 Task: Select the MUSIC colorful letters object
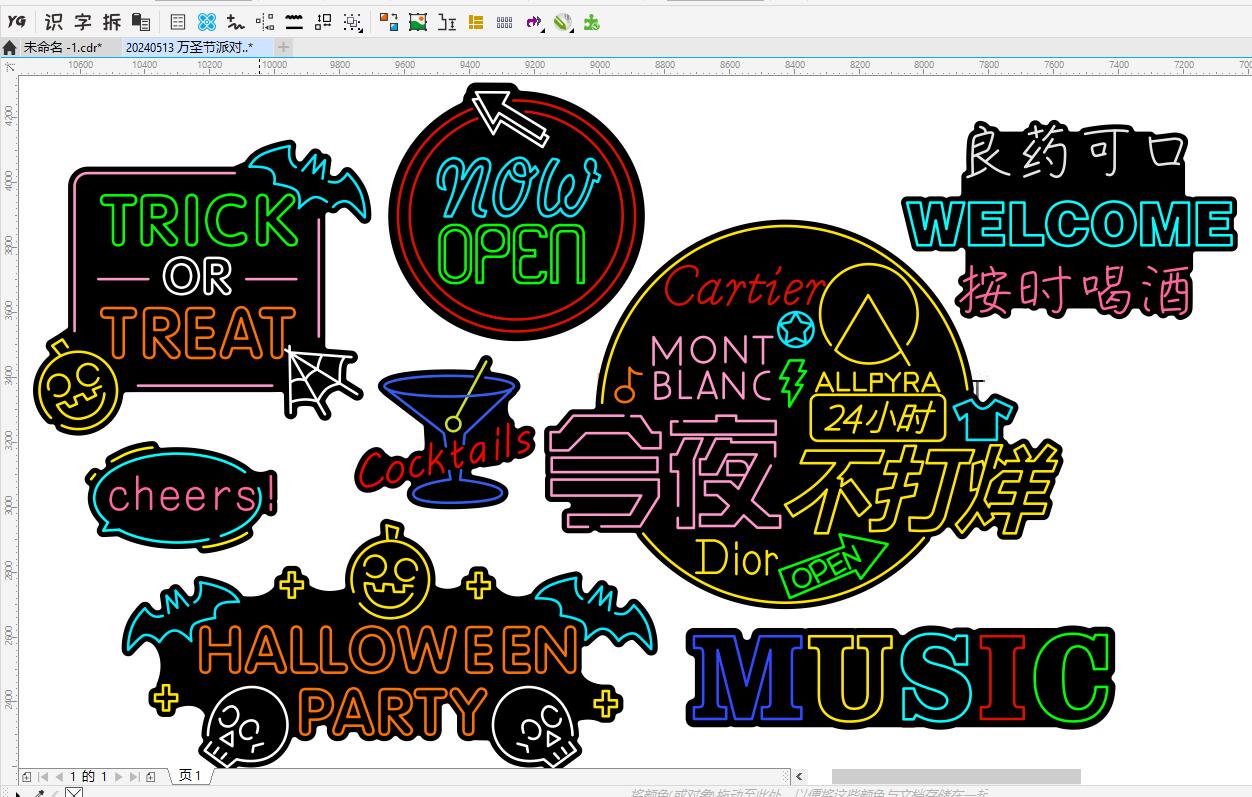tap(901, 677)
